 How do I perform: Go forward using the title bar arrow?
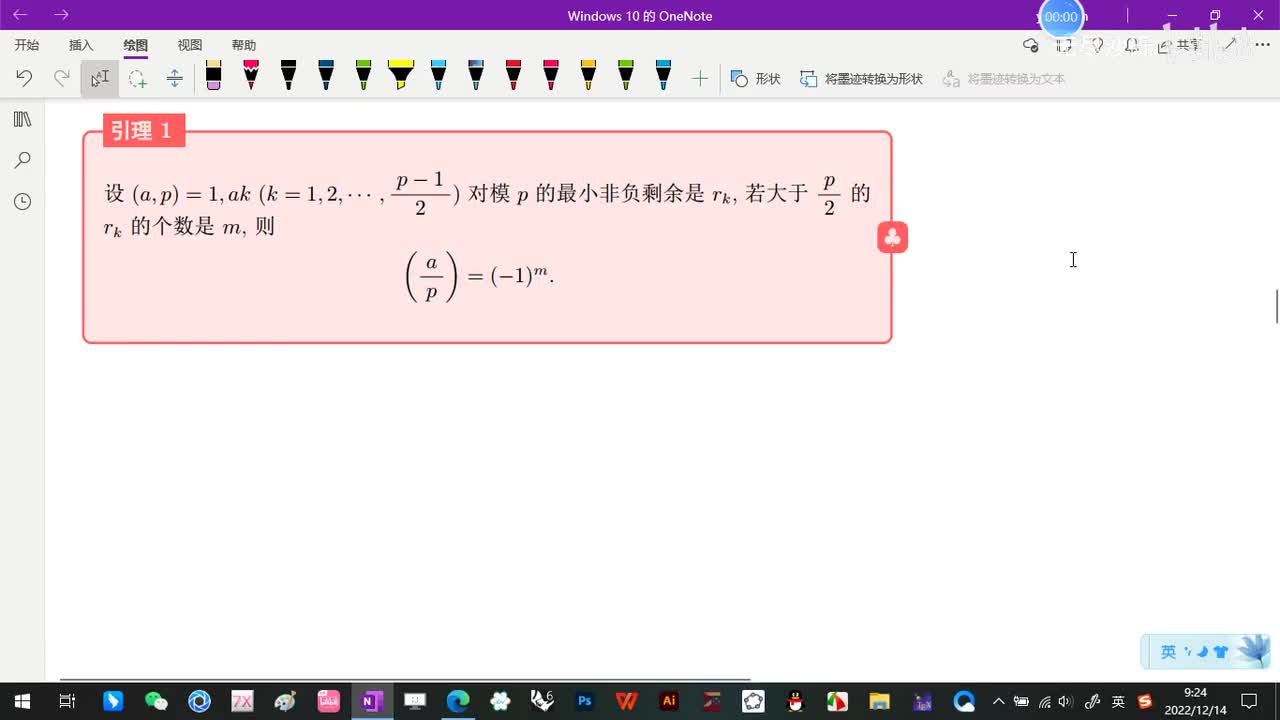(x=62, y=15)
